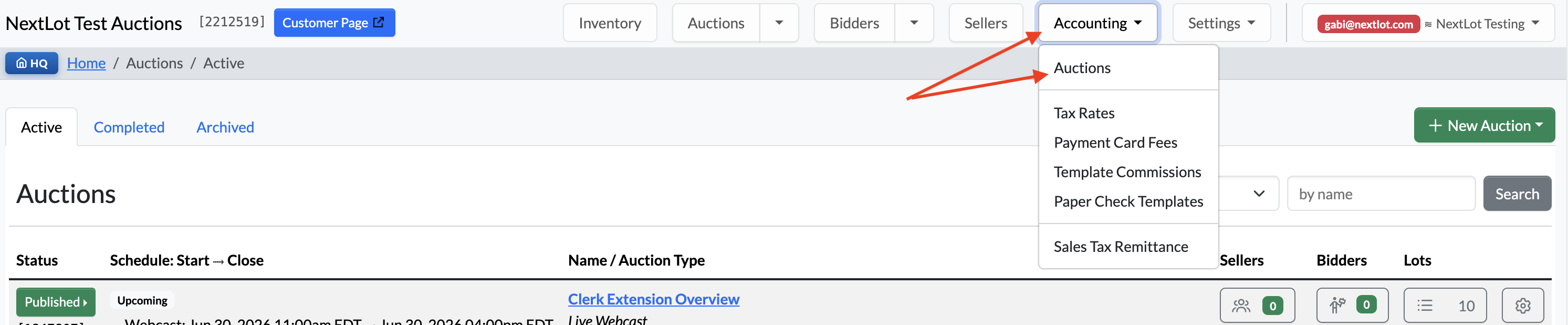Viewport: 1568px width, 325px height.
Task: Open Customer Page external link button
Action: (x=334, y=23)
